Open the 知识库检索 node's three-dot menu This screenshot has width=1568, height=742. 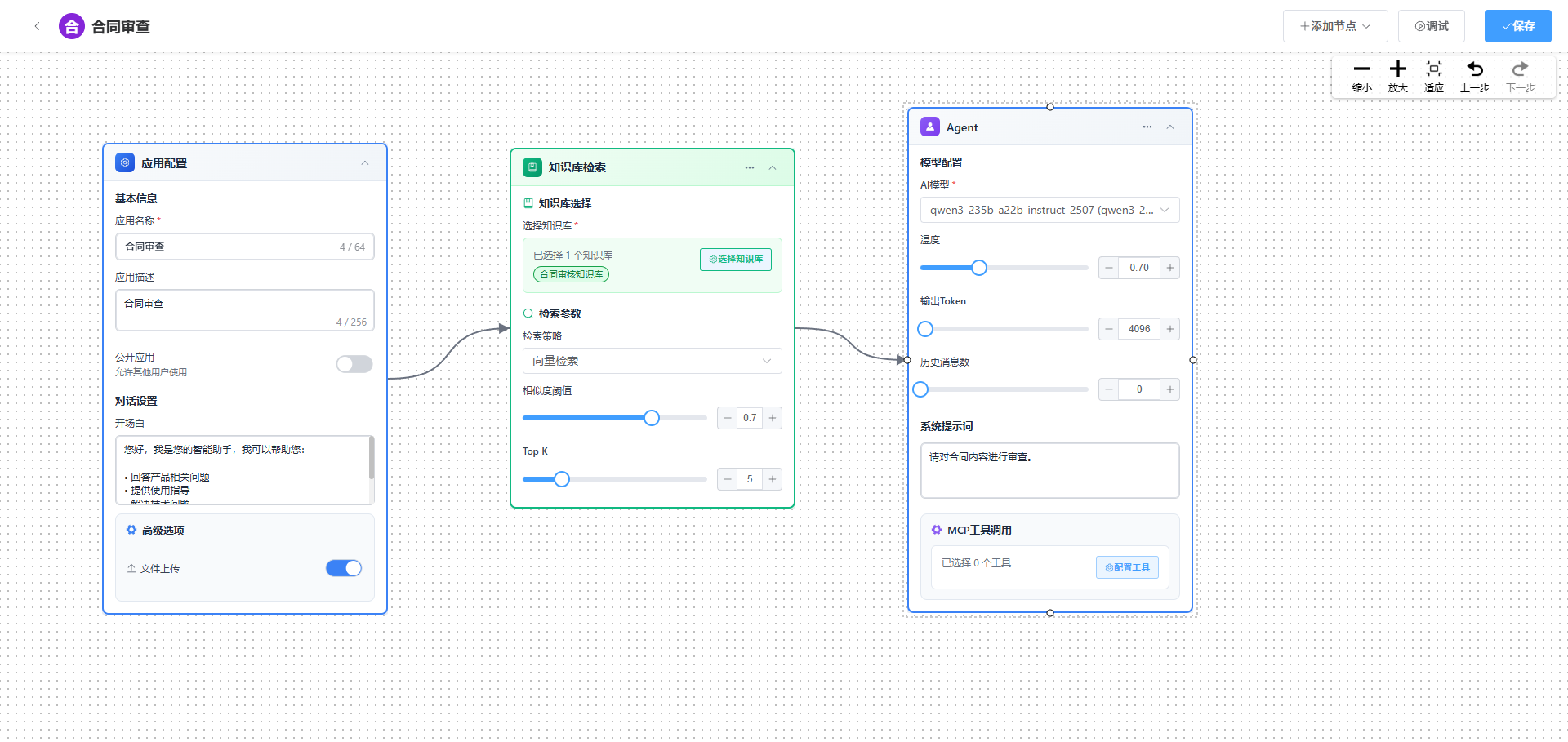click(749, 167)
